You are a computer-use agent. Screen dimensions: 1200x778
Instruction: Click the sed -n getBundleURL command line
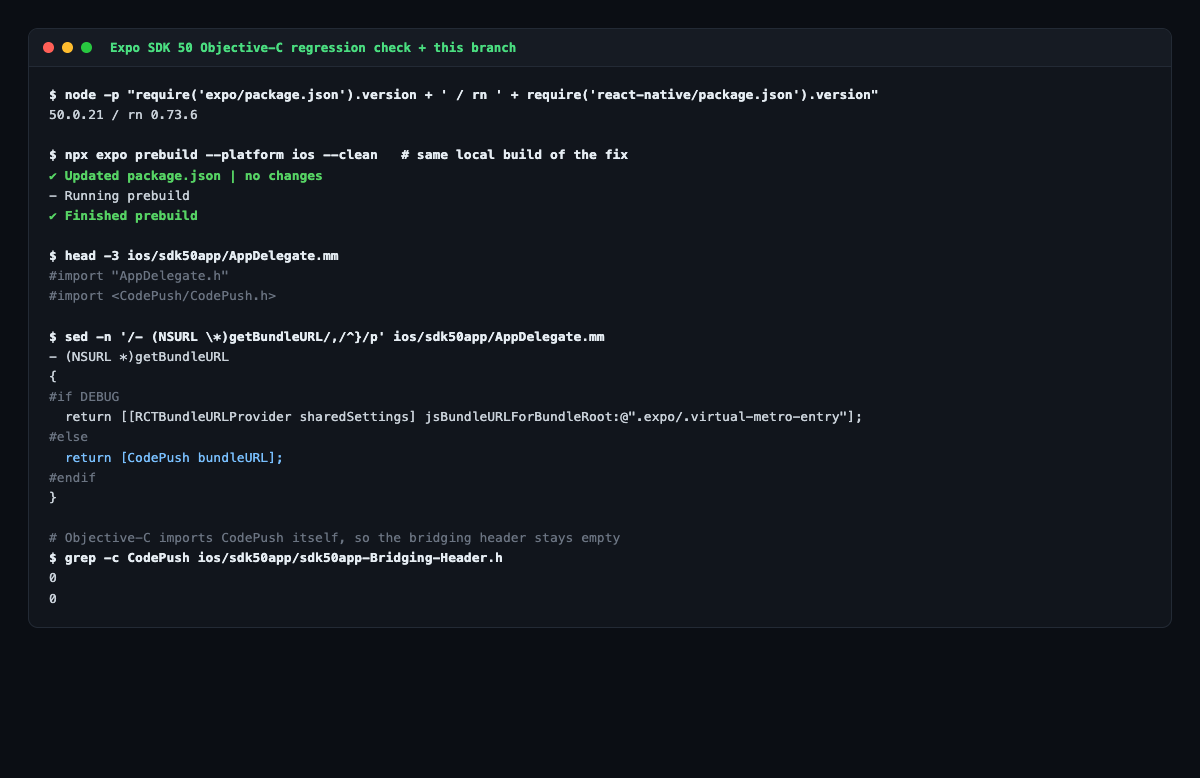[x=327, y=337]
